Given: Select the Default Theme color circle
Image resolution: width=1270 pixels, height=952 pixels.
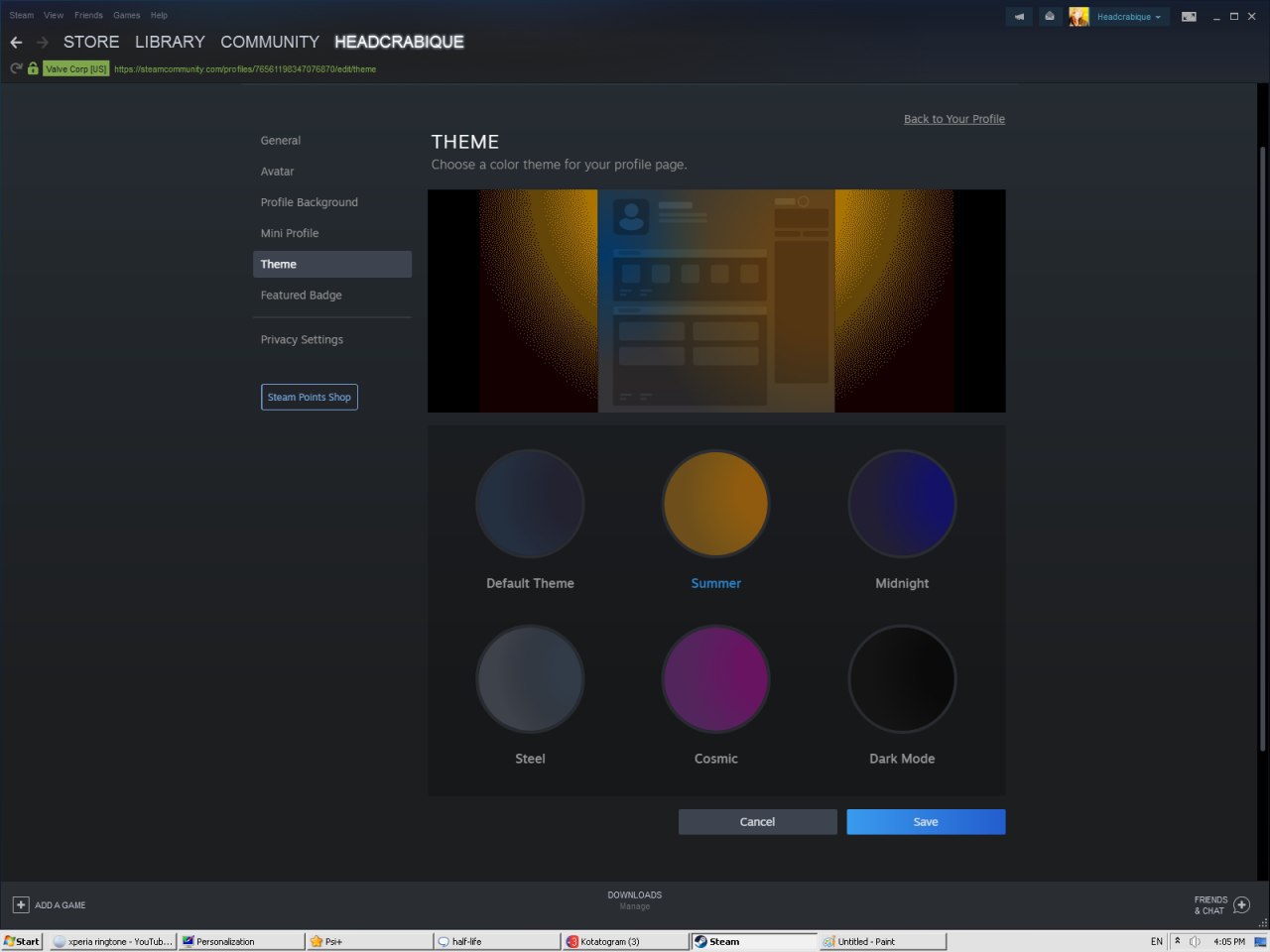Looking at the screenshot, I should [x=530, y=504].
